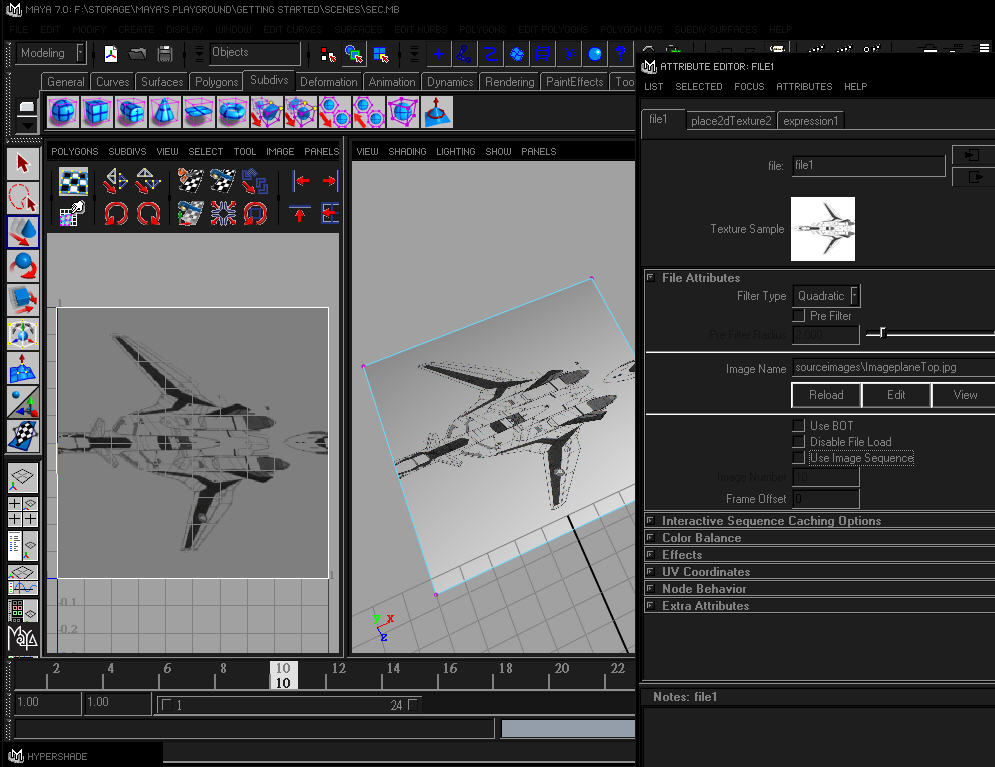Create a subdiv sphere from the shelf
This screenshot has width=995, height=767.
(x=63, y=112)
